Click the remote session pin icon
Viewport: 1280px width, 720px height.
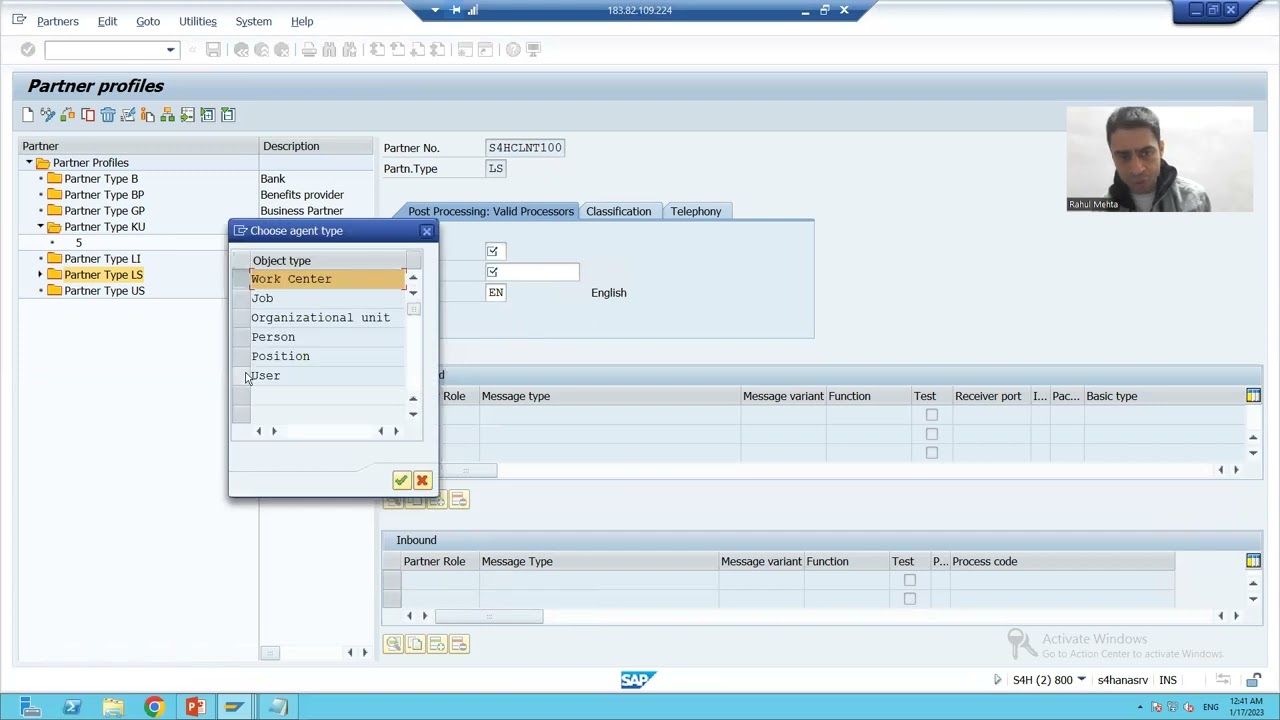coord(456,10)
